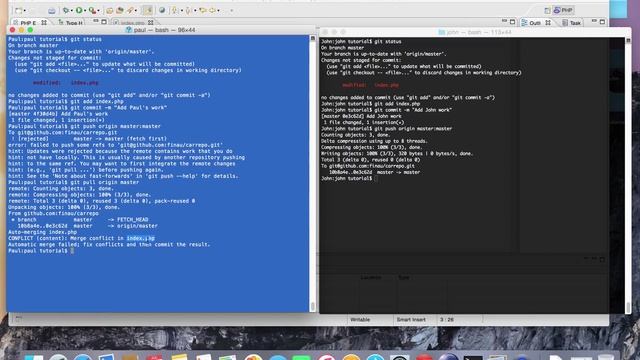640x360 pixels.
Task: Click john's last prompt line cursor
Action: (375, 178)
